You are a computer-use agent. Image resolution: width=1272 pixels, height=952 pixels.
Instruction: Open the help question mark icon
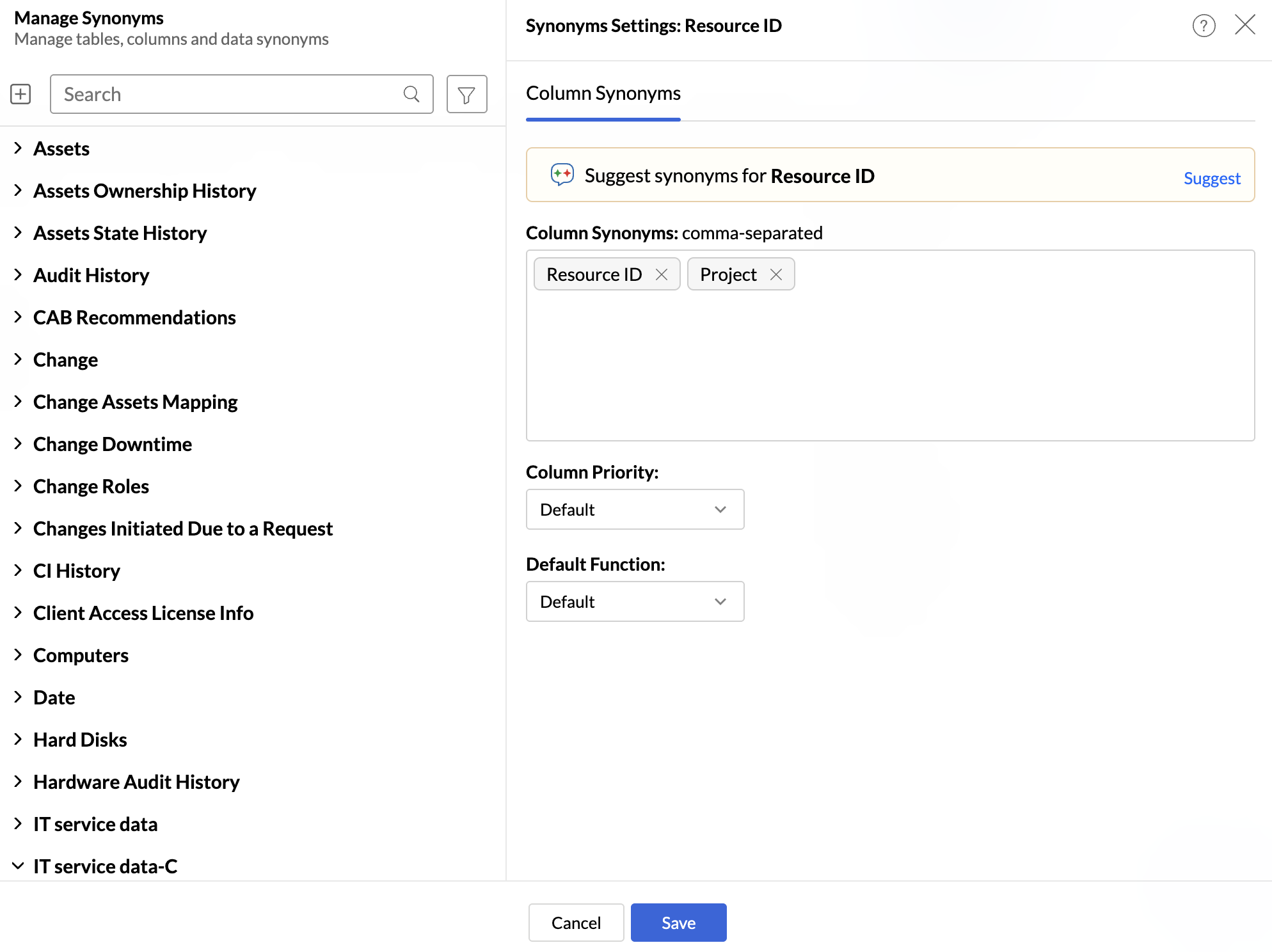click(1204, 26)
